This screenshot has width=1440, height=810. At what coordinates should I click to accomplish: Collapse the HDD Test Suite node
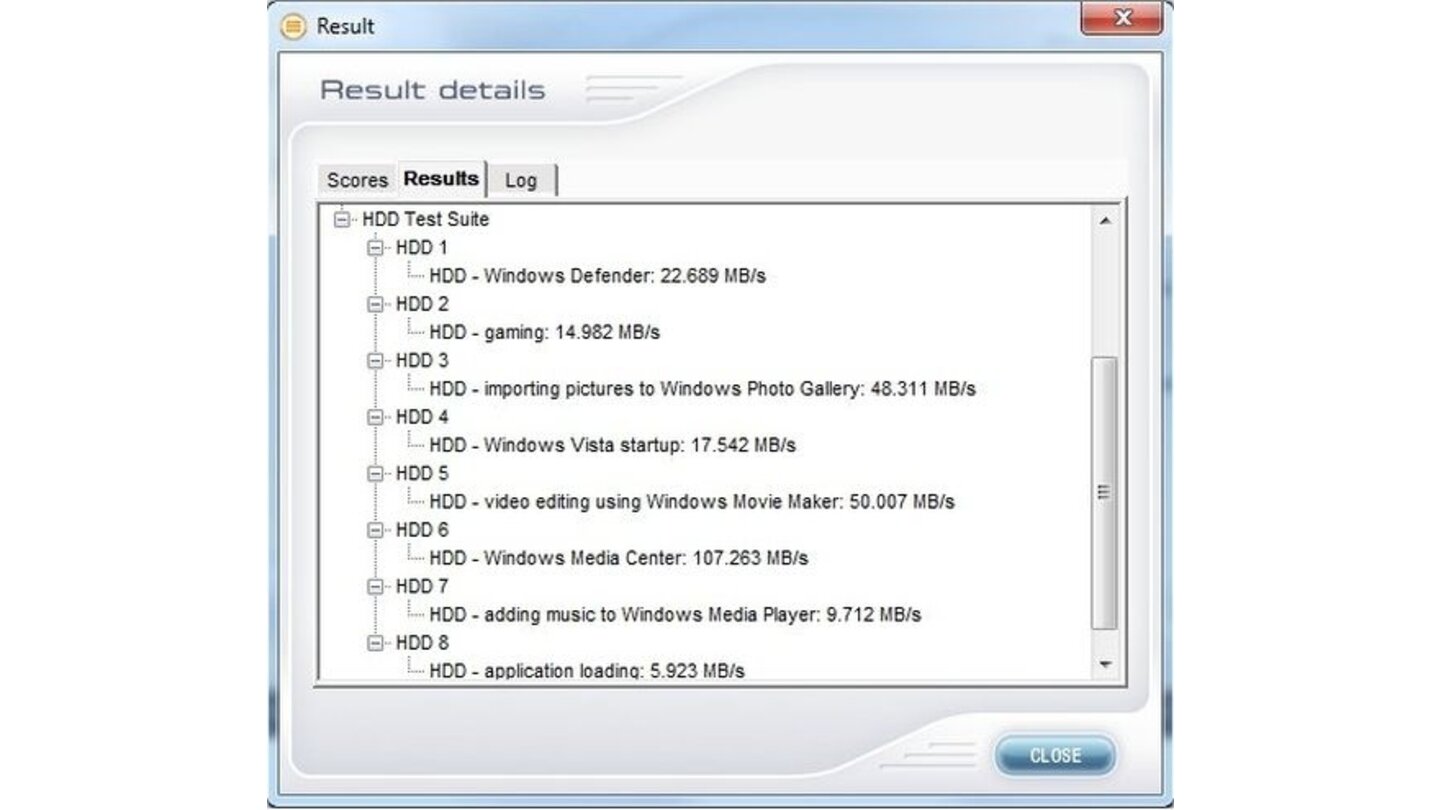pyautogui.click(x=343, y=218)
